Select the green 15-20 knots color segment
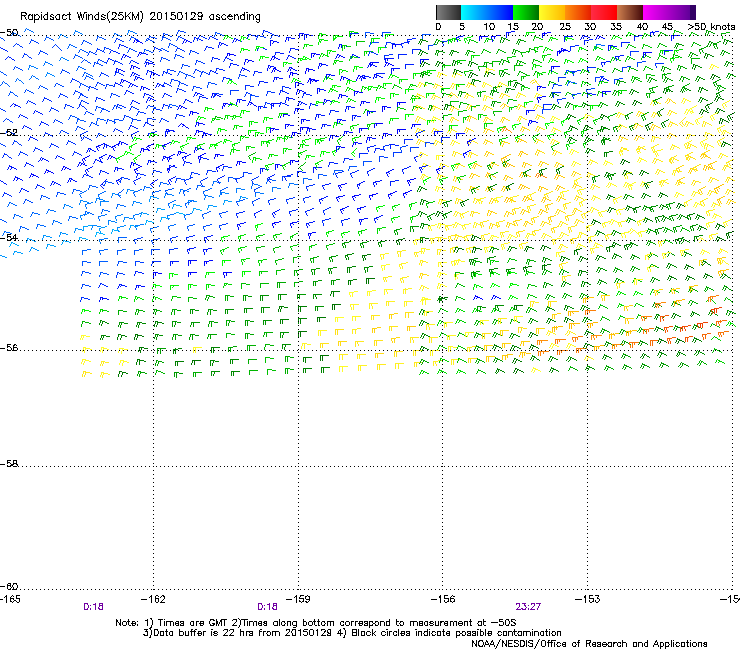 click(526, 12)
